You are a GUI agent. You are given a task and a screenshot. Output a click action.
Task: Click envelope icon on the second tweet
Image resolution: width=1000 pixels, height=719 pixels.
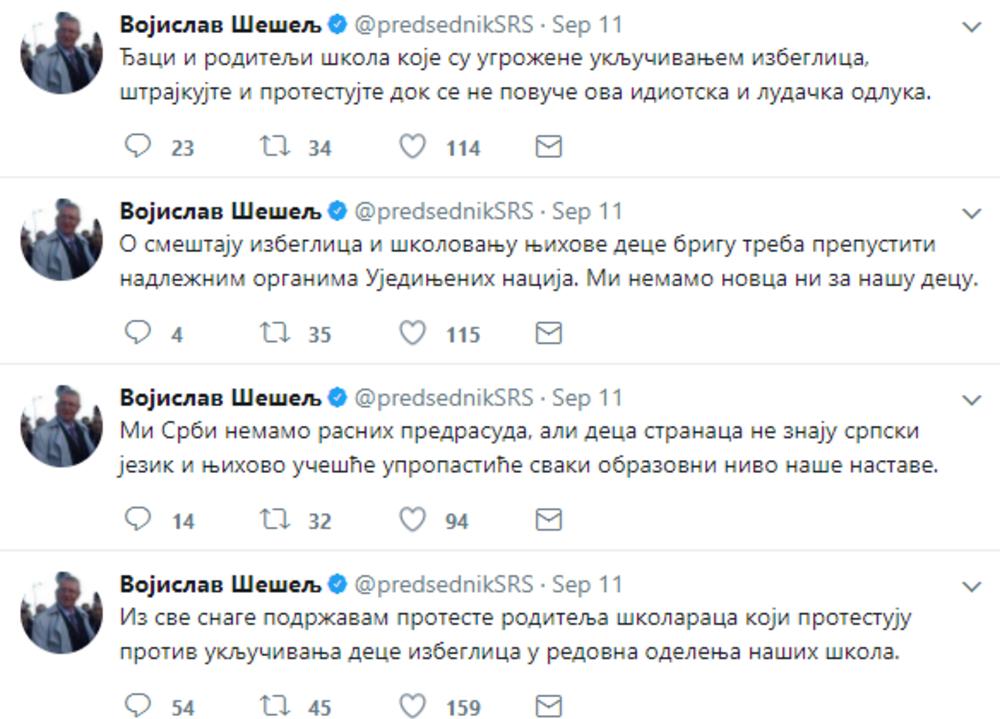(548, 333)
